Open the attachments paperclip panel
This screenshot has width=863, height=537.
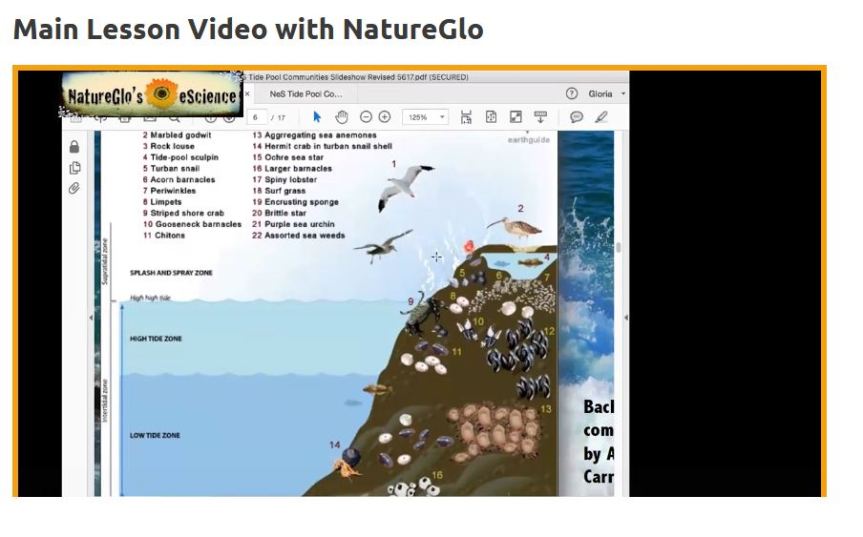74,188
